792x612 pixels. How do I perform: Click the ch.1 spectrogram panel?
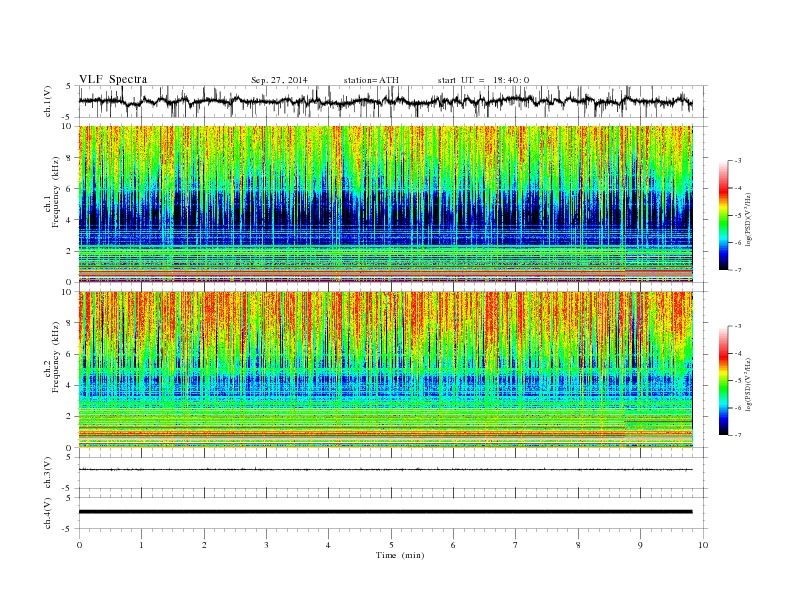(x=385, y=204)
